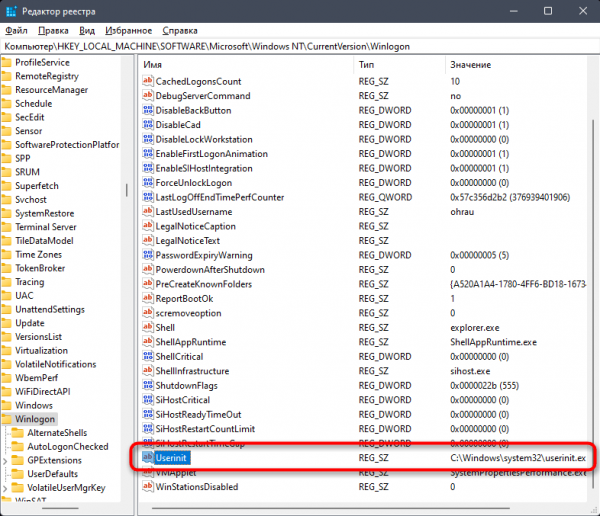
Task: Click the DWORD icon of PasswordExpiryWarning
Action: tap(148, 255)
